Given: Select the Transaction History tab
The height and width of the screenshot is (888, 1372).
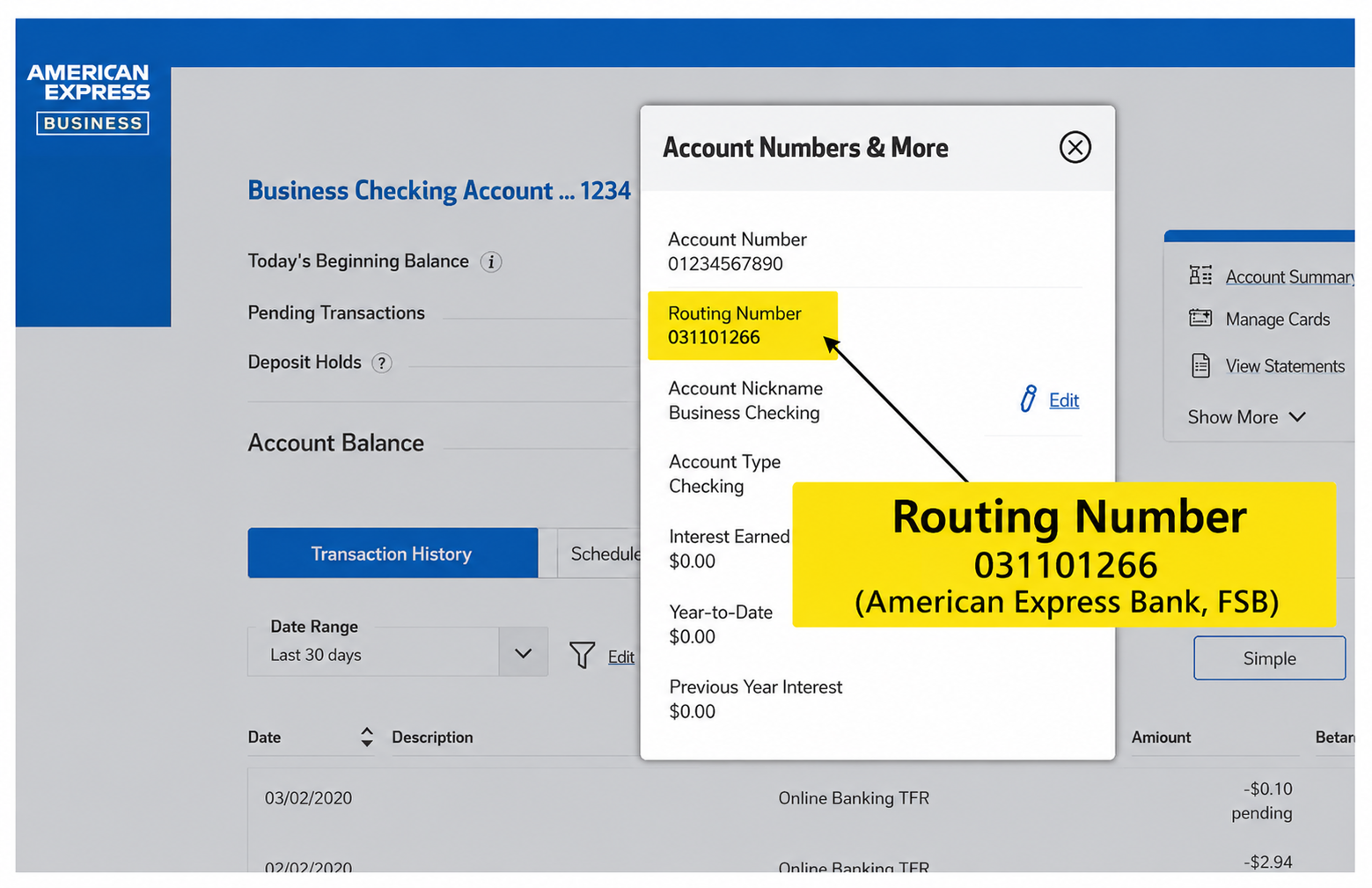Looking at the screenshot, I should [393, 553].
